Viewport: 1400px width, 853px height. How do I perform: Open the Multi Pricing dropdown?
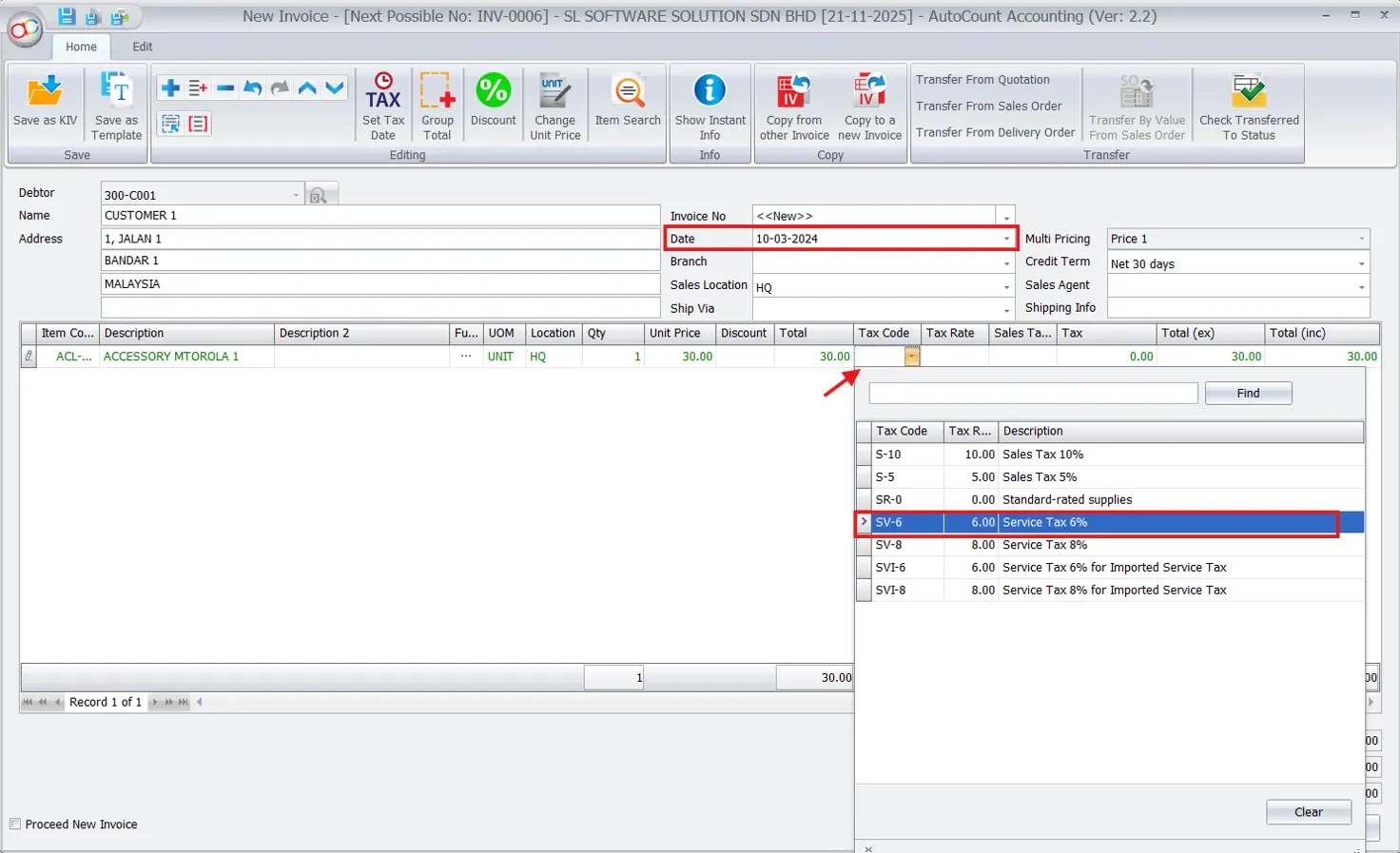tap(1360, 239)
